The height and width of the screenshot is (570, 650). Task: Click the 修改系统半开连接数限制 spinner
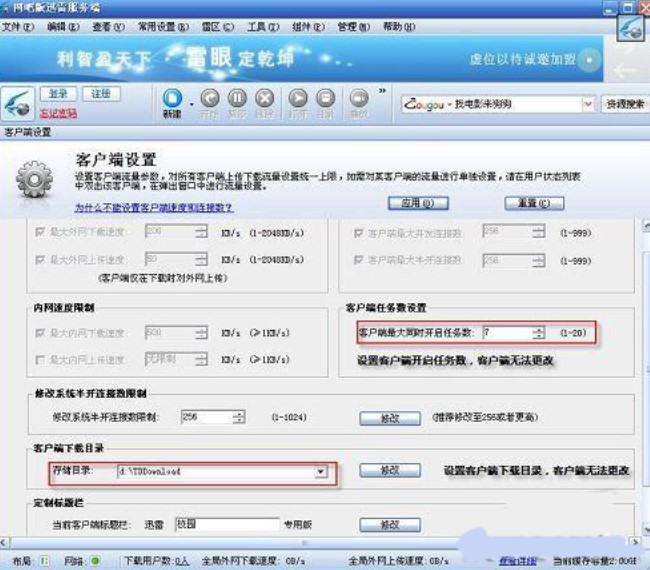coord(238,417)
